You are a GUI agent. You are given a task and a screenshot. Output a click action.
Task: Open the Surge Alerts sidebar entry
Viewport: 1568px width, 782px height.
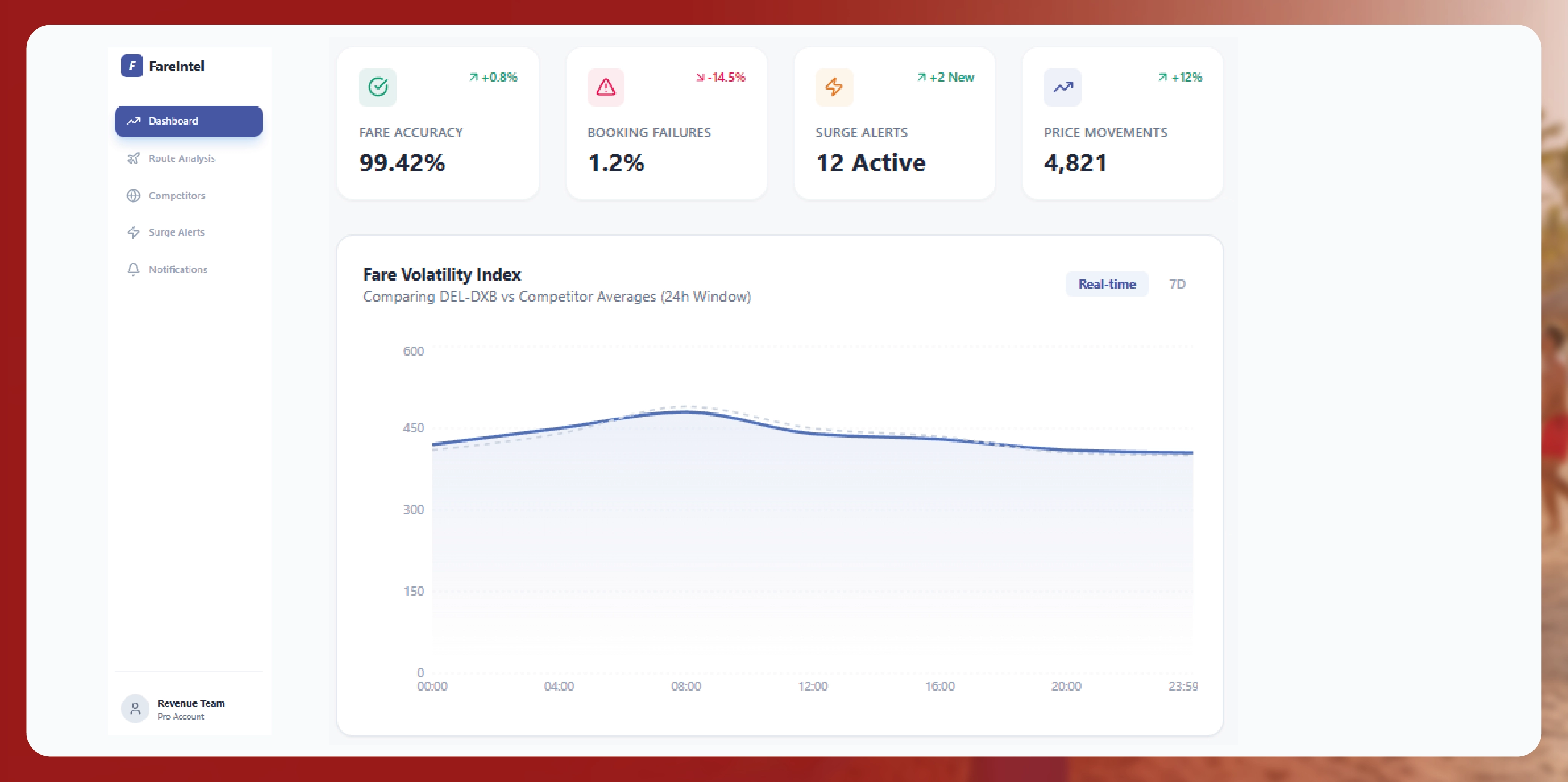click(176, 232)
